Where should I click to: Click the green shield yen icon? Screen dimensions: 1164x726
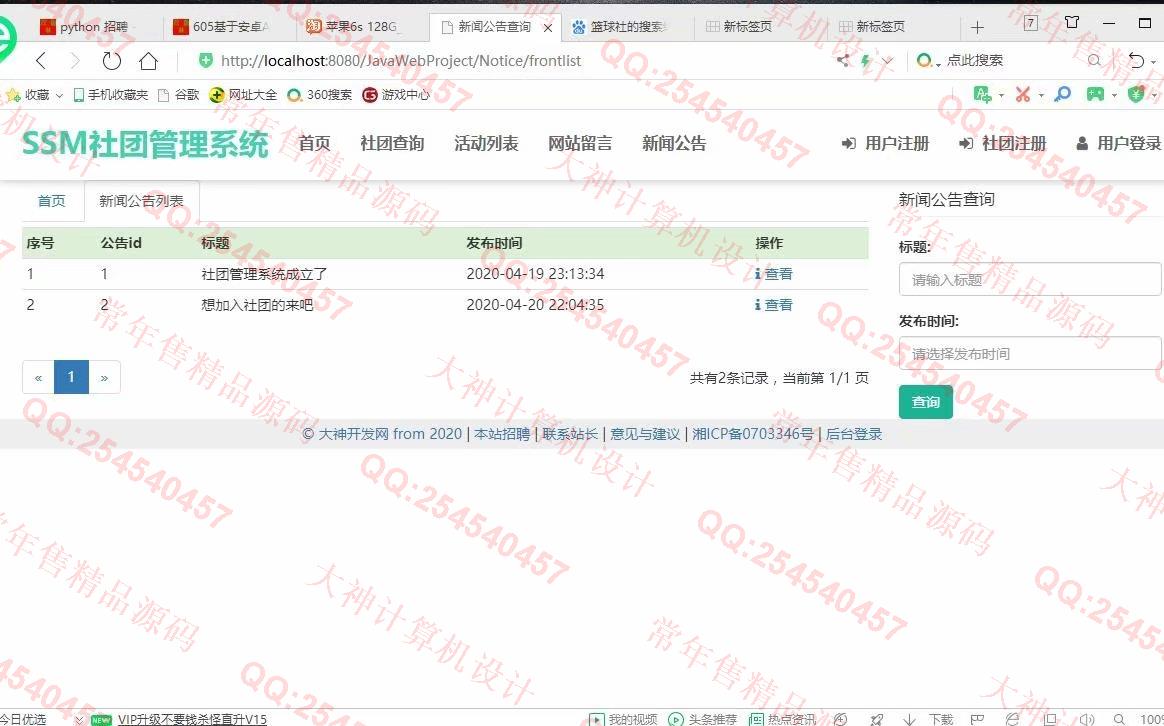[x=1136, y=94]
